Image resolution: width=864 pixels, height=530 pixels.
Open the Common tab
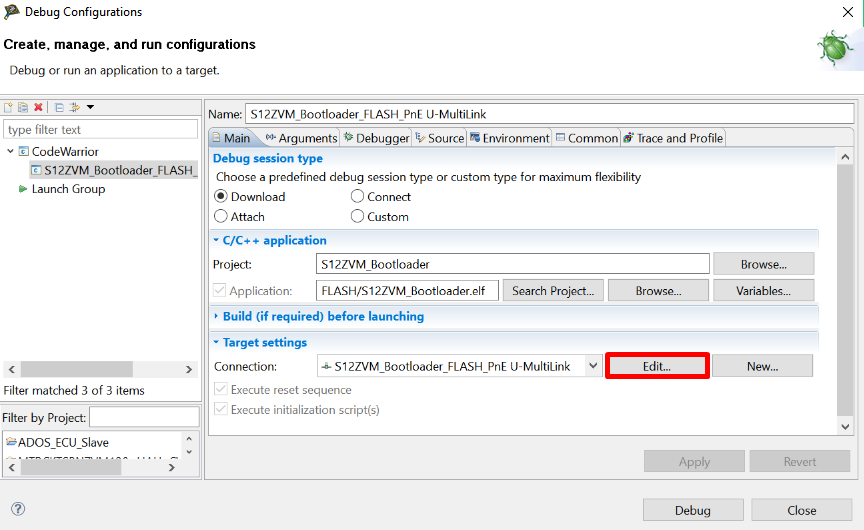587,138
